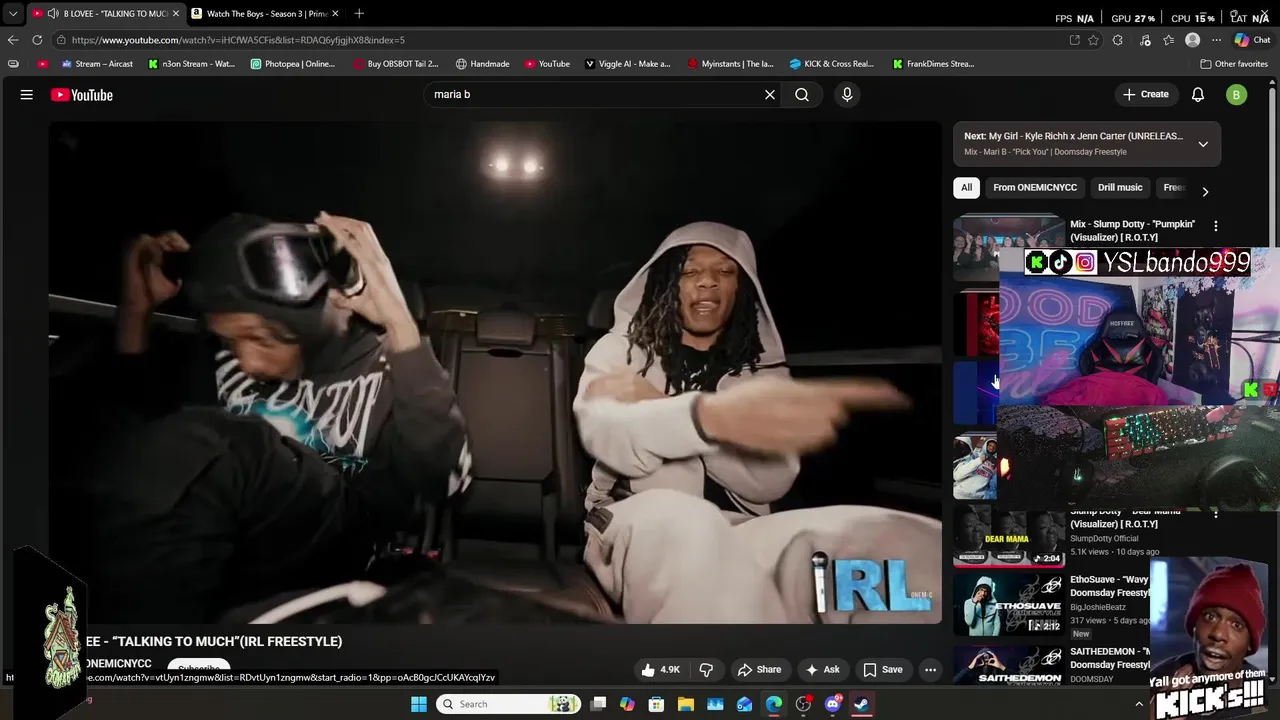Open the YouTube hamburger guide menu
The width and height of the screenshot is (1280, 720).
[x=27, y=94]
